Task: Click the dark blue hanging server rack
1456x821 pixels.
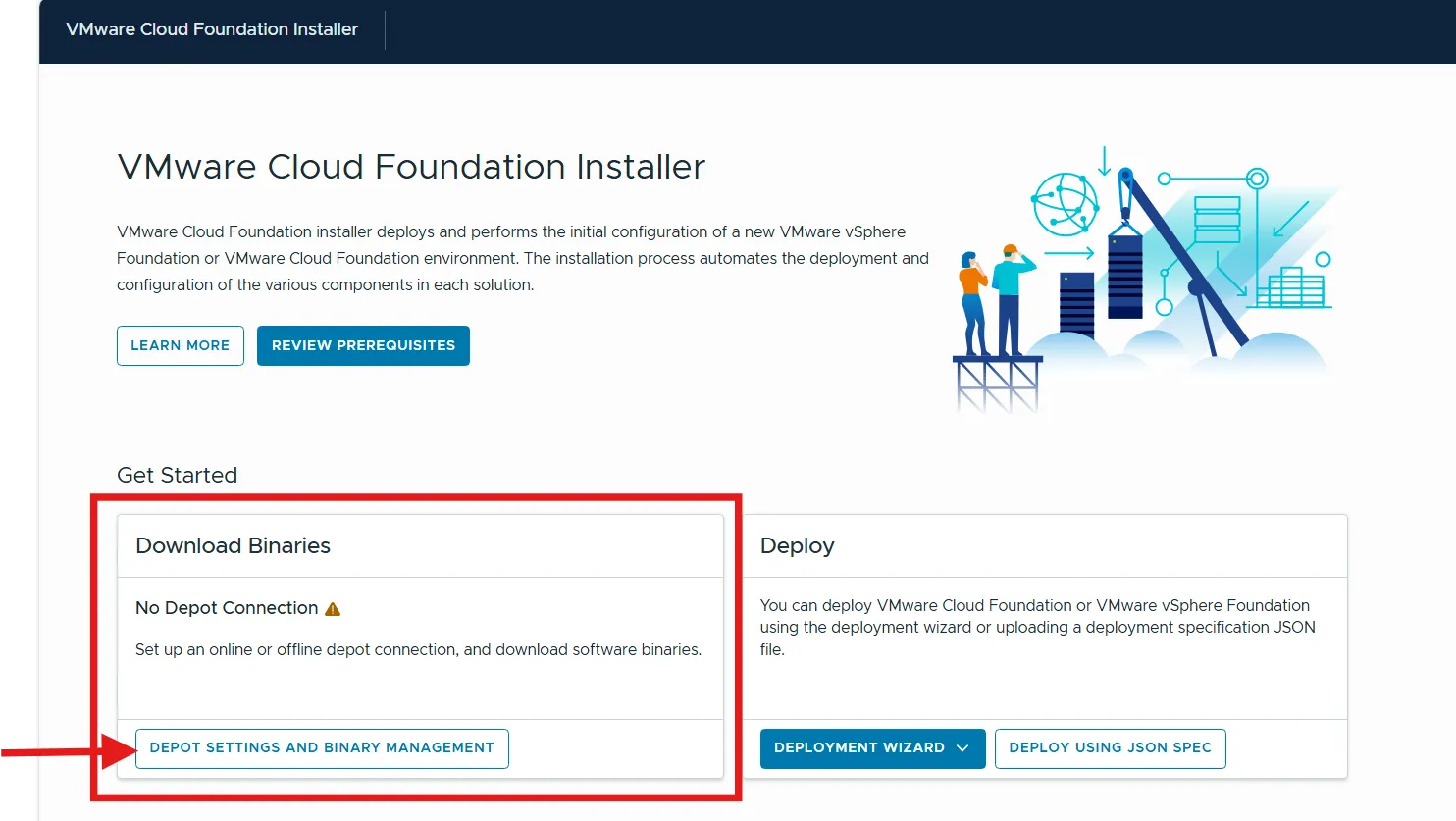Action: (x=1124, y=276)
